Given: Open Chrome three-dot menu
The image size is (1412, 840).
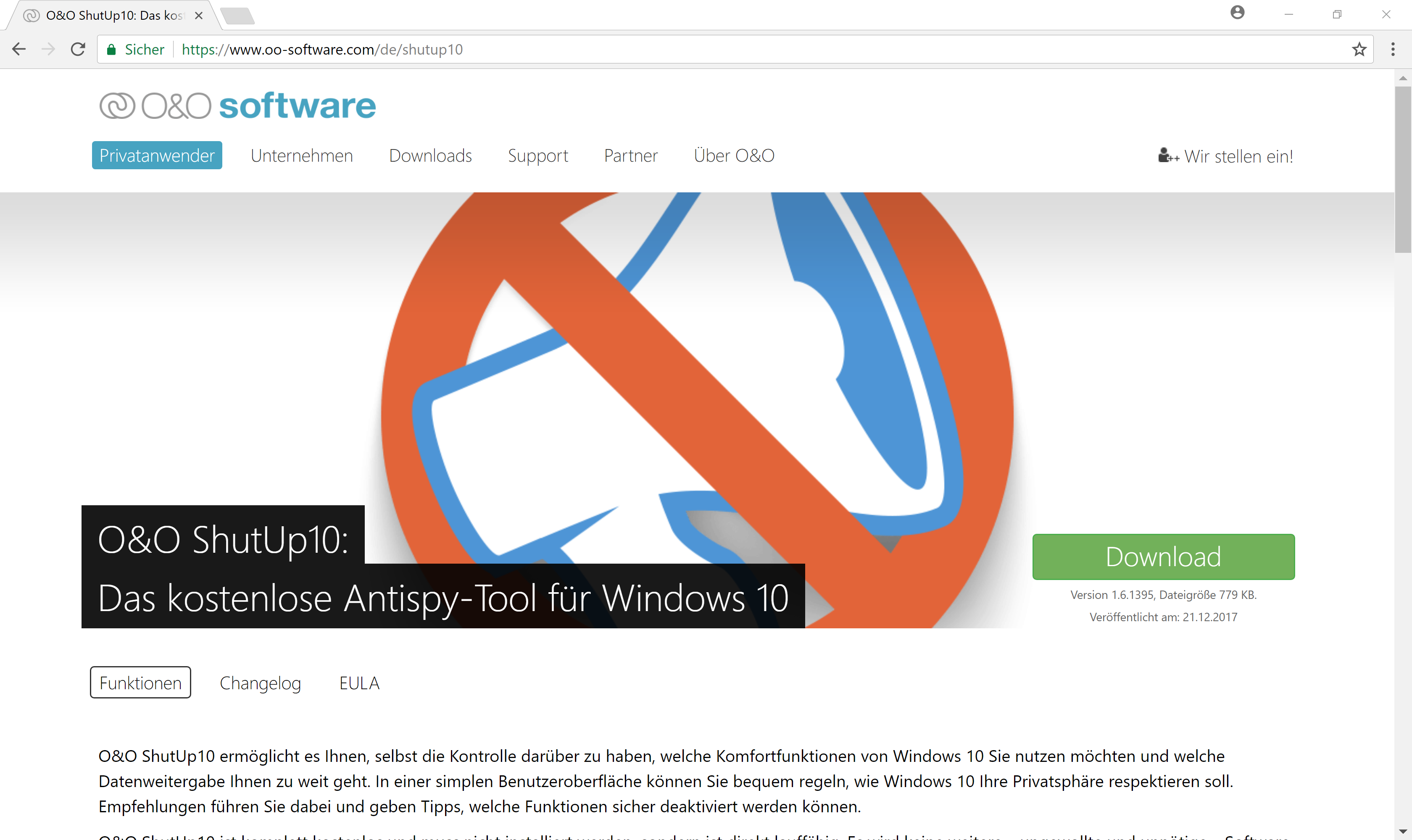Looking at the screenshot, I should (1393, 49).
